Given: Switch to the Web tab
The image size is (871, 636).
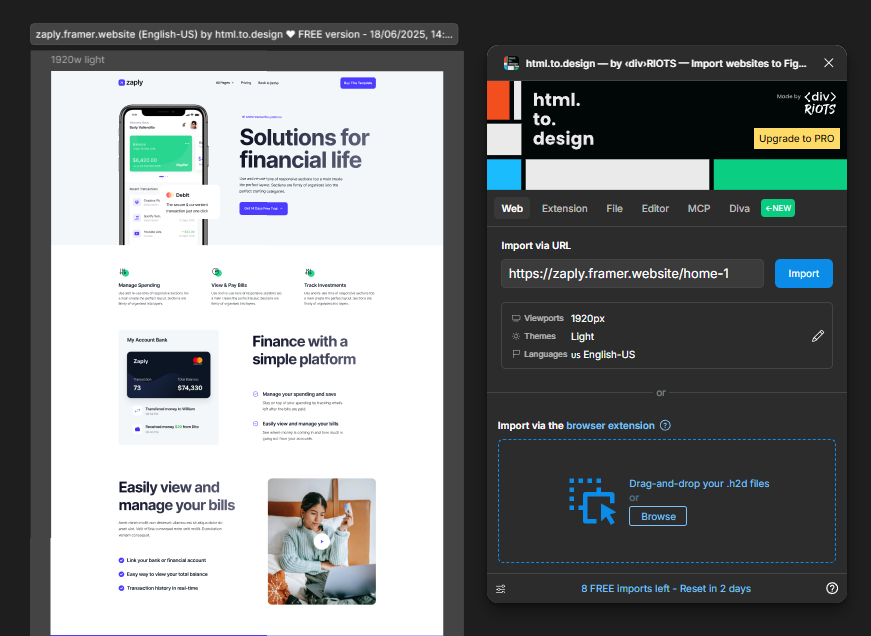Looking at the screenshot, I should (x=512, y=208).
